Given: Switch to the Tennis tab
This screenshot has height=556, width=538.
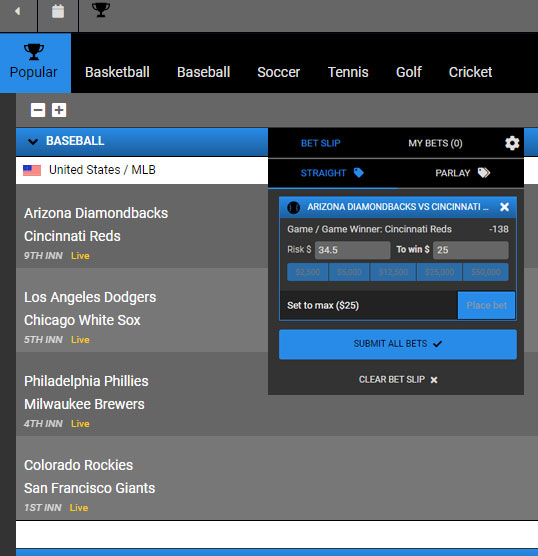Looking at the screenshot, I should tap(348, 72).
